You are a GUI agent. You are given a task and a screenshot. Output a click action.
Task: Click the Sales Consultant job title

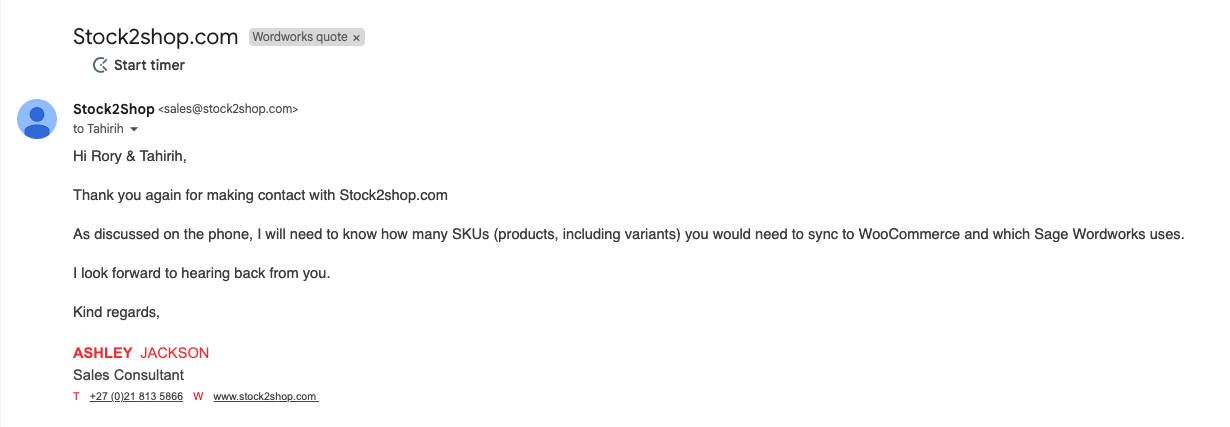[128, 375]
